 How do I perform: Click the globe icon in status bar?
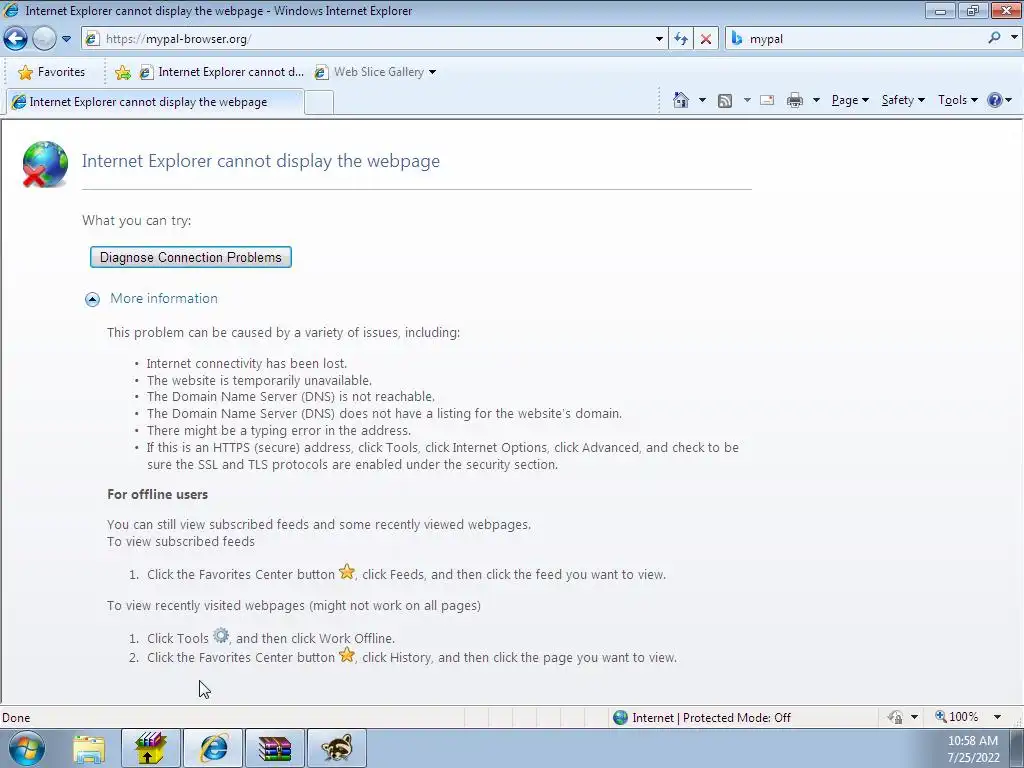[x=620, y=718]
